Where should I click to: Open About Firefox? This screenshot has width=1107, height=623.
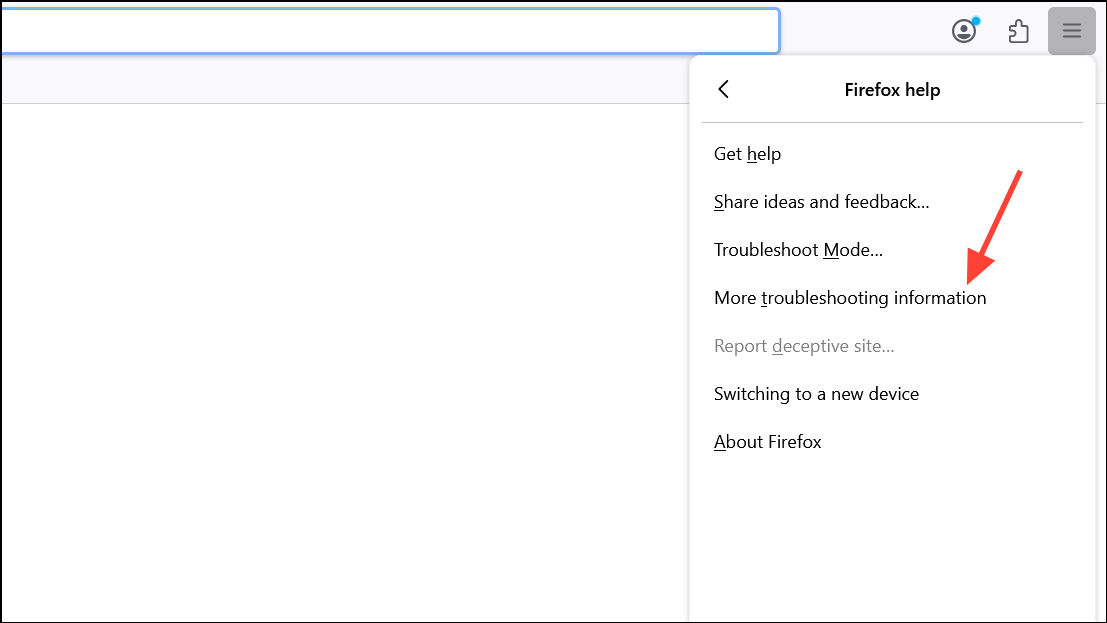coord(767,442)
